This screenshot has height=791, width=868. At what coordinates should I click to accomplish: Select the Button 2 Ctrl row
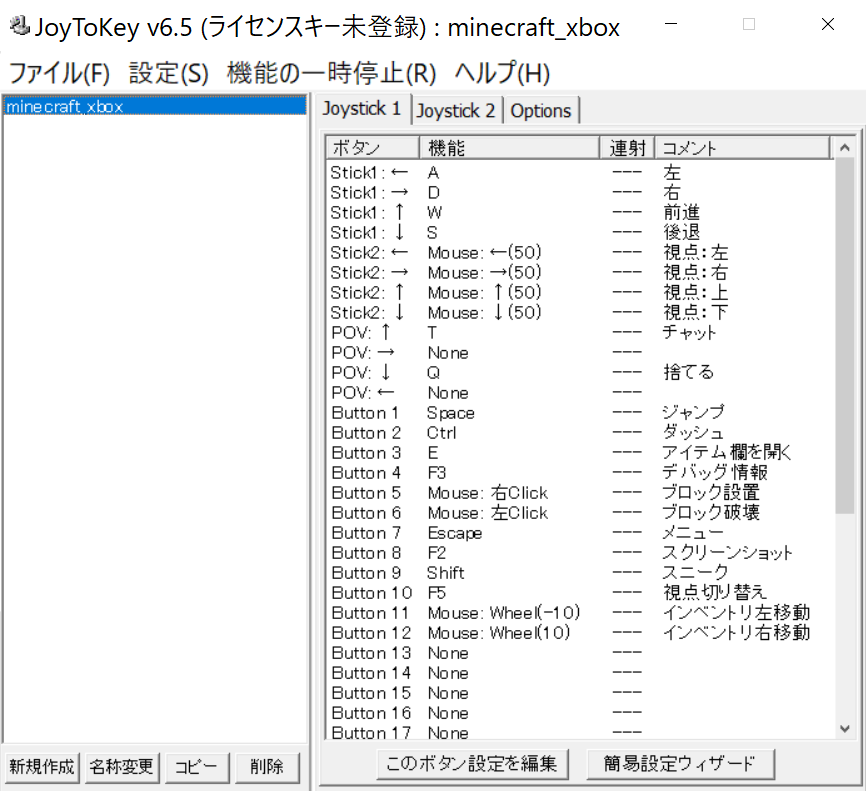coord(579,433)
